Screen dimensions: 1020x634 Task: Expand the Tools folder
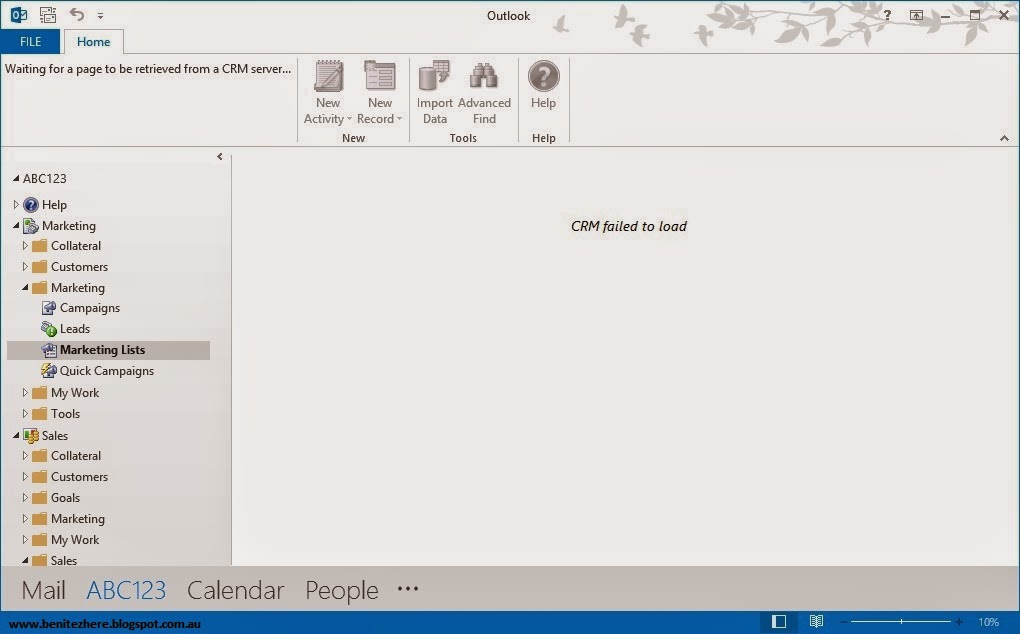click(x=25, y=414)
